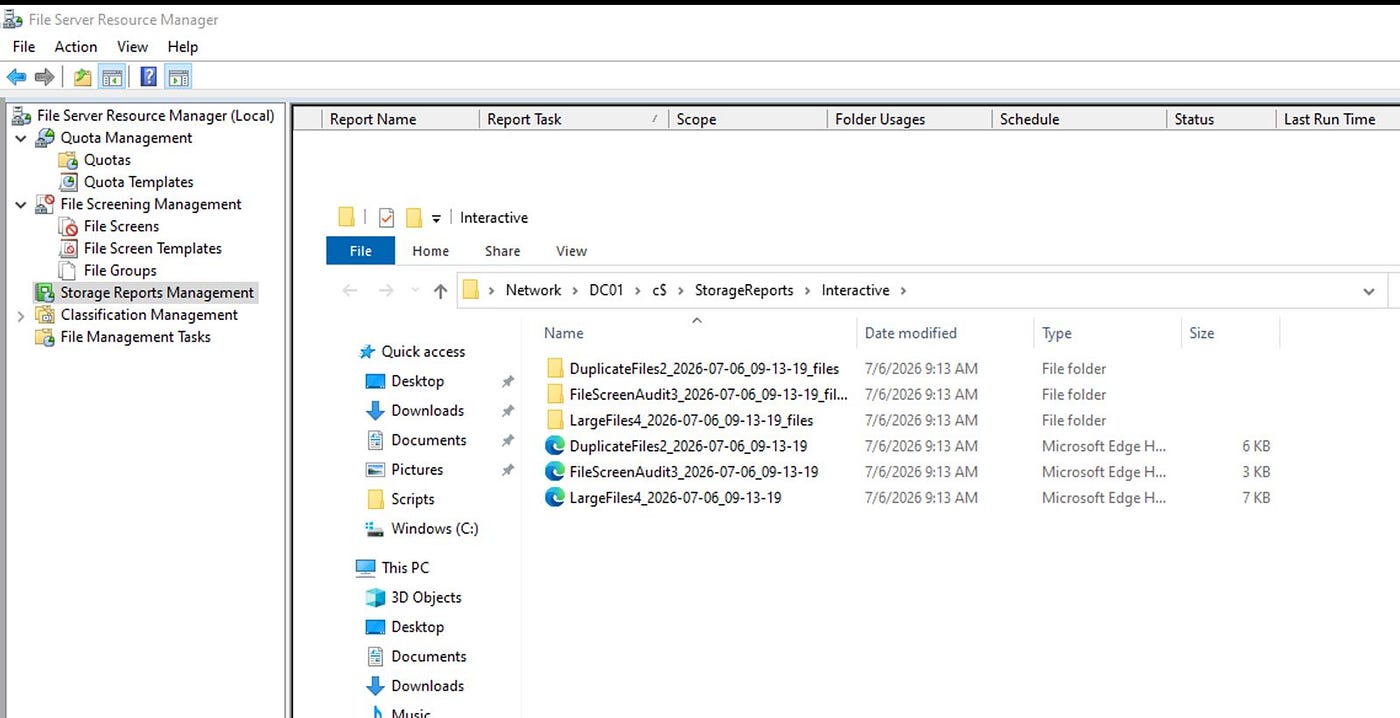Open the Action menu
Viewport: 1400px width, 718px height.
pos(76,46)
